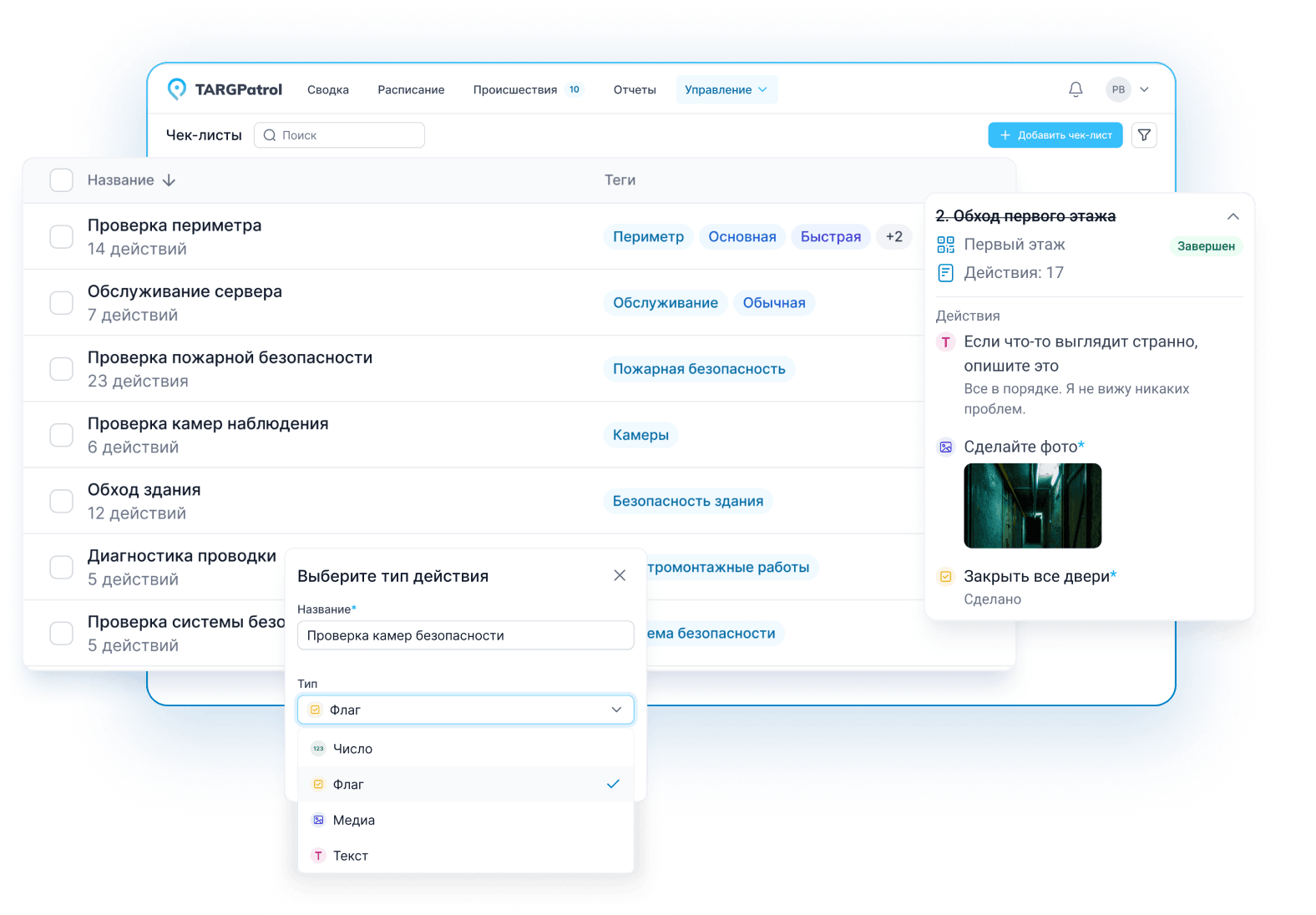Check the Проверка периметра row
The image size is (1316, 915).
tap(61, 237)
